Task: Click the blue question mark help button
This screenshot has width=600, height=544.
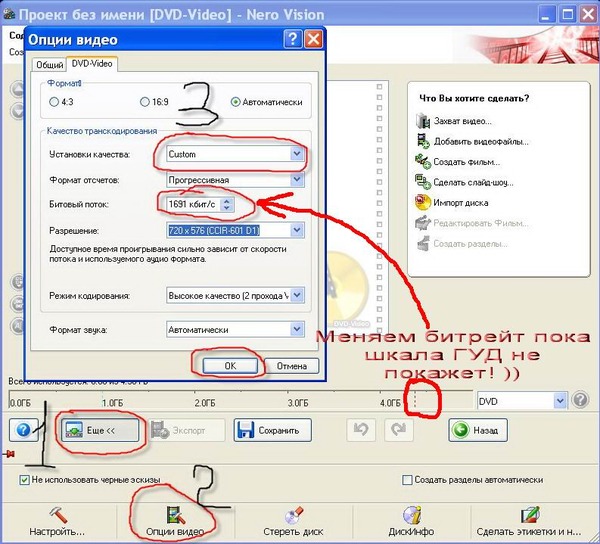Action: (x=23, y=430)
